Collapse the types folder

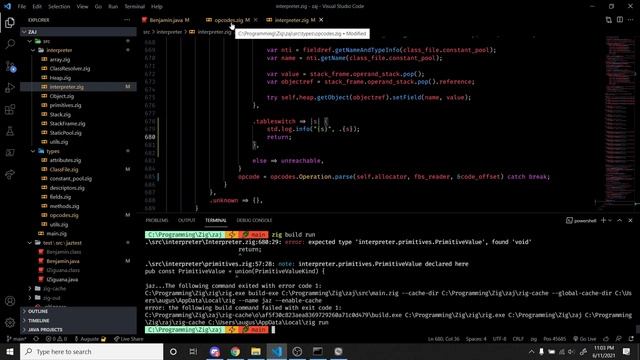[x=78, y=151]
